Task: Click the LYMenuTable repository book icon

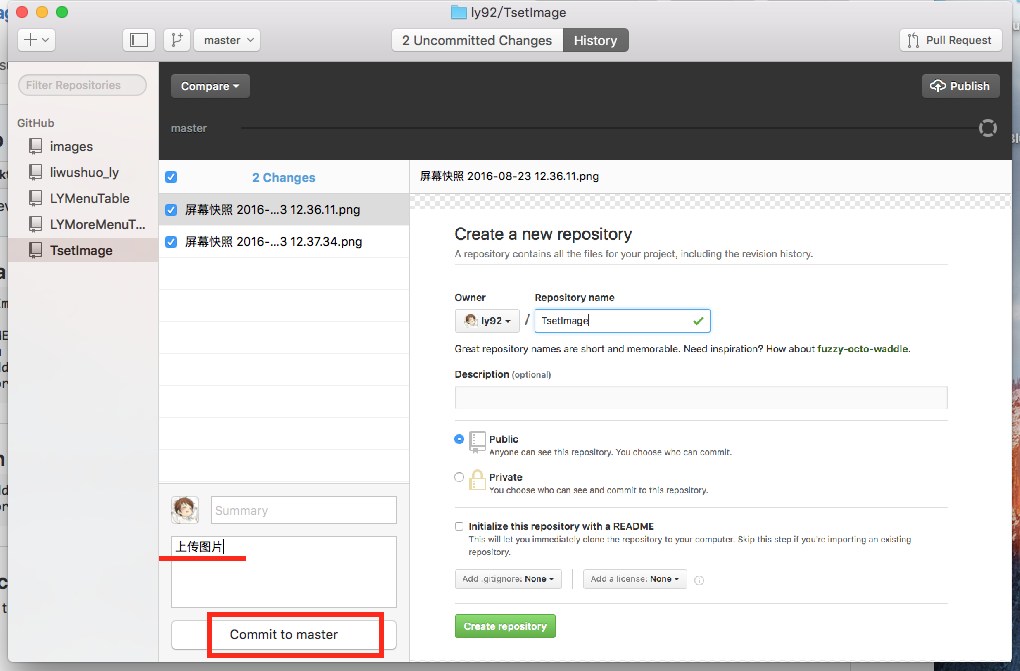Action: [36, 199]
